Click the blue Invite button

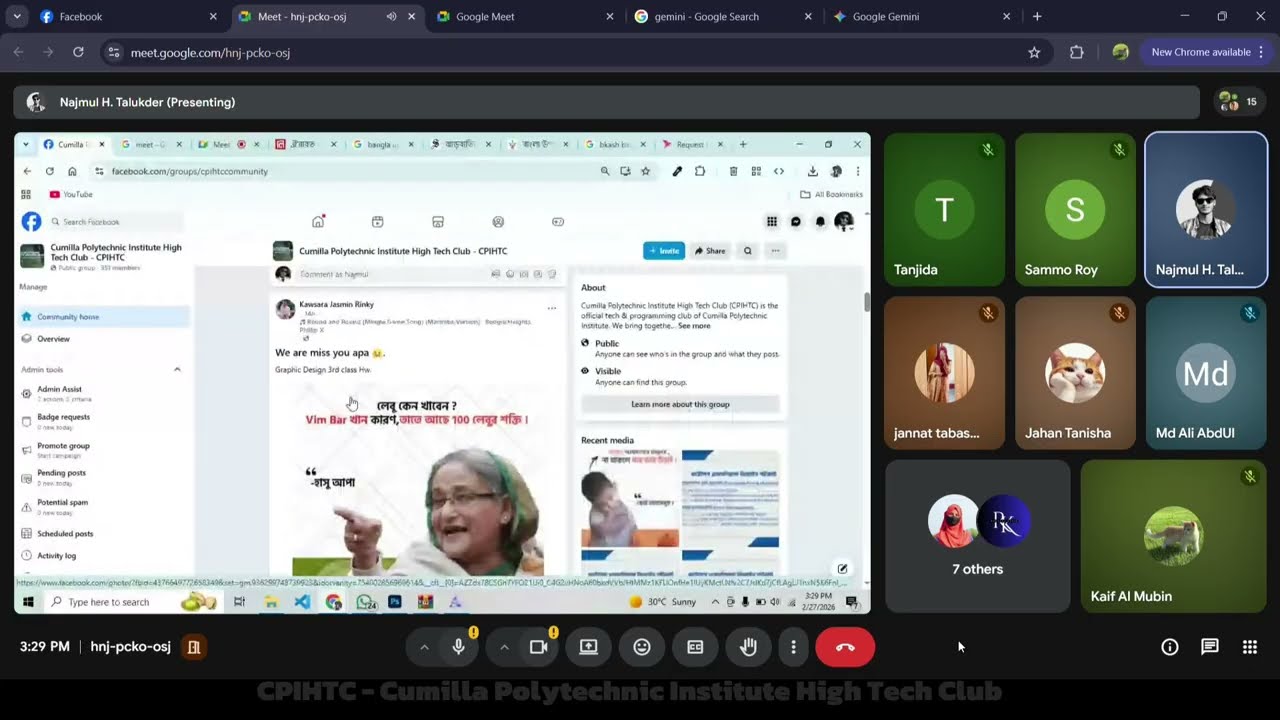point(664,251)
